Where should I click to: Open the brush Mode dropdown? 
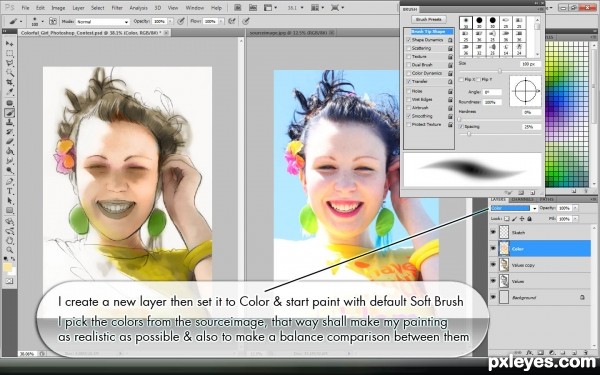click(x=103, y=22)
